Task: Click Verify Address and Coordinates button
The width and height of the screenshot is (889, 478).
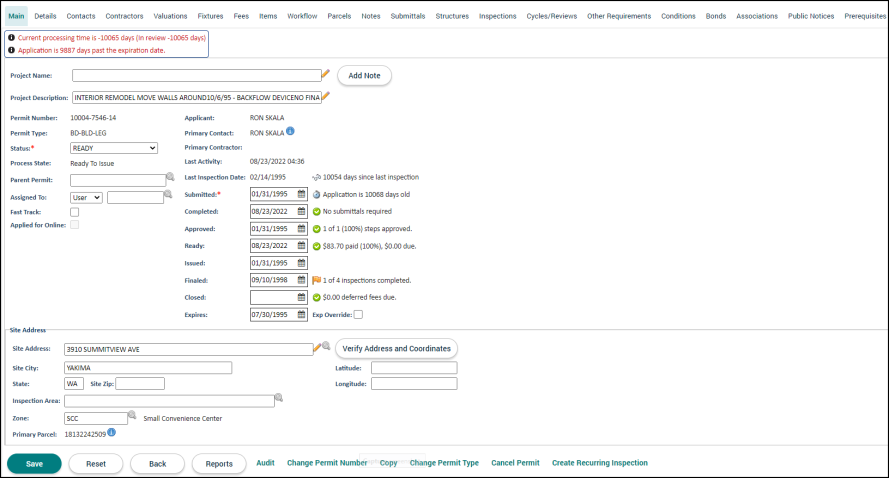Action: click(396, 348)
